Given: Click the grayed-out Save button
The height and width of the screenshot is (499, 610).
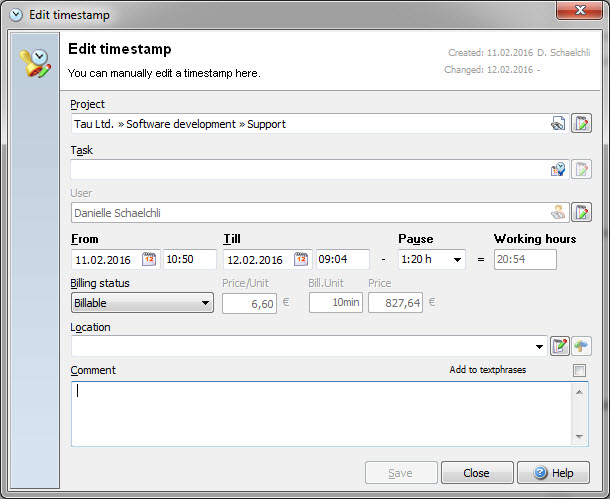Looking at the screenshot, I should pos(401,473).
